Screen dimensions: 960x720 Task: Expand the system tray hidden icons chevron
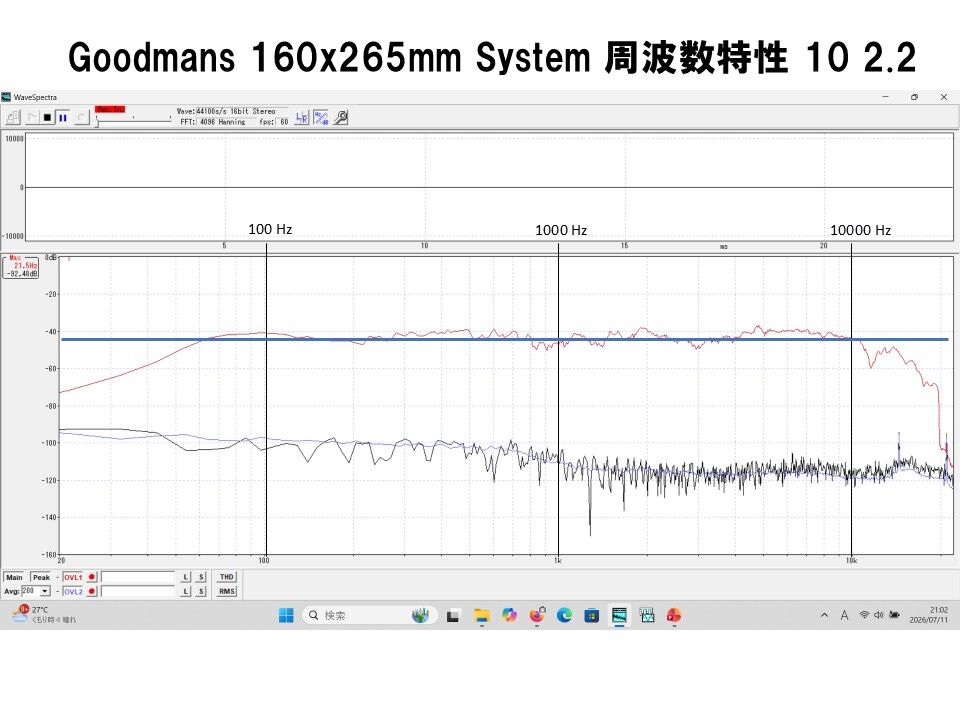(824, 615)
